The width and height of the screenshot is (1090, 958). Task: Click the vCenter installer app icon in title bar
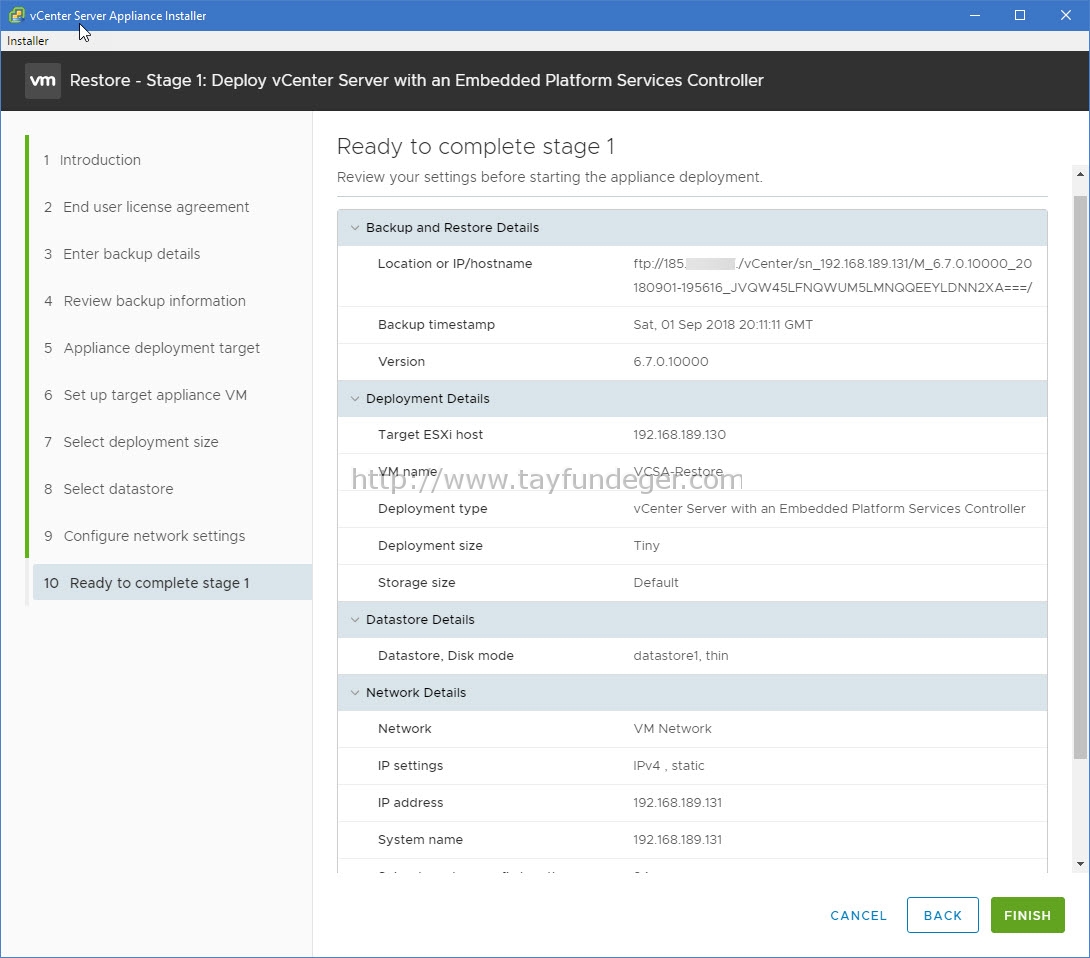click(x=17, y=15)
